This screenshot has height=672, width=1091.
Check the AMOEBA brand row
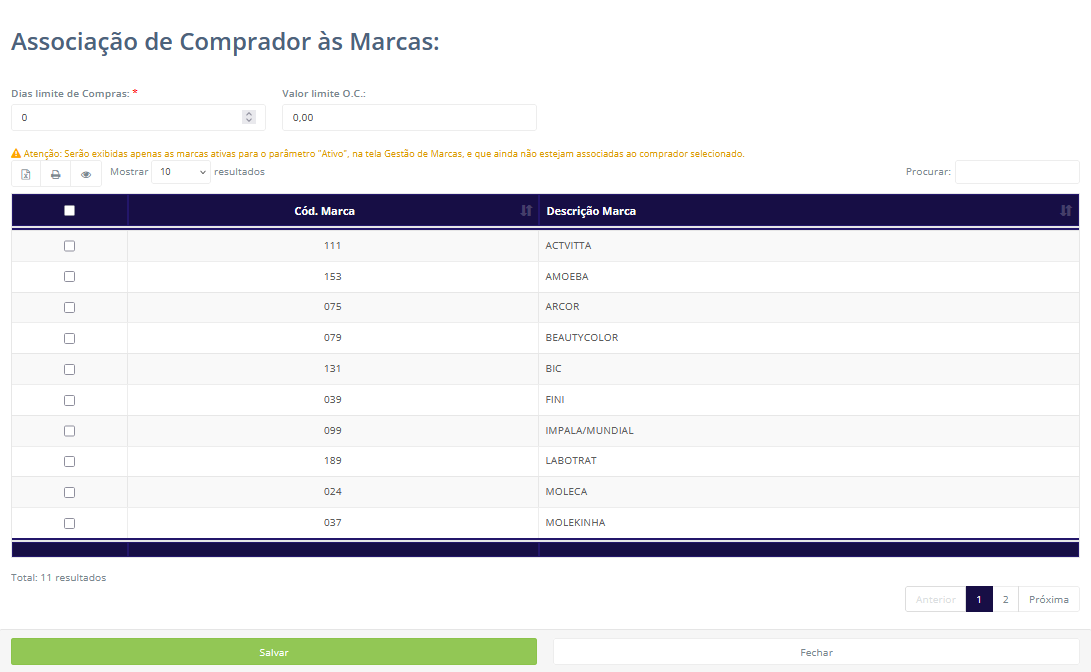(x=70, y=277)
